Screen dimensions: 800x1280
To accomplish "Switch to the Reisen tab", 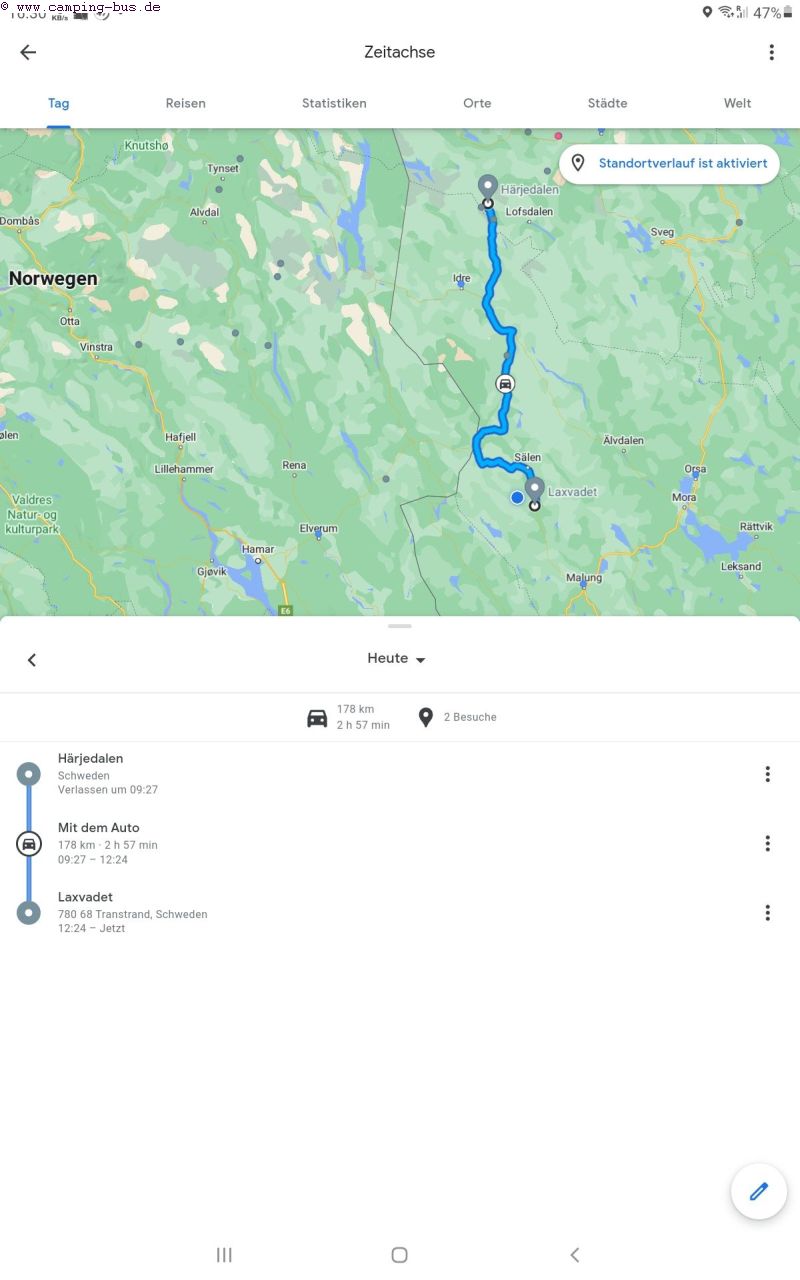I will 186,103.
